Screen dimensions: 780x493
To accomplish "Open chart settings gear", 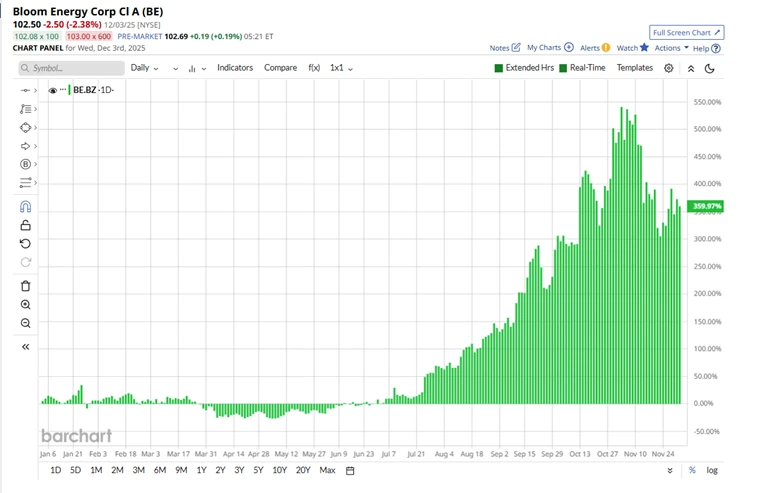I will pyautogui.click(x=669, y=68).
